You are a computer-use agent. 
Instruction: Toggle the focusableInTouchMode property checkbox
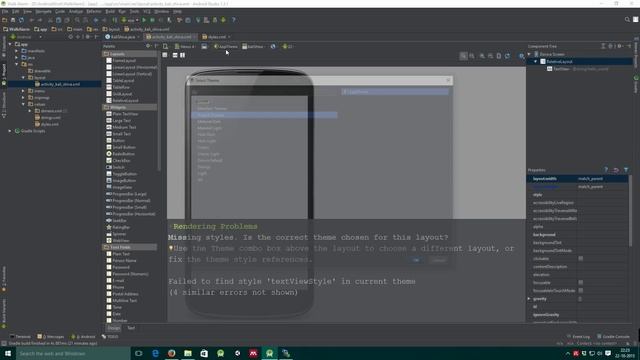pos(580,291)
